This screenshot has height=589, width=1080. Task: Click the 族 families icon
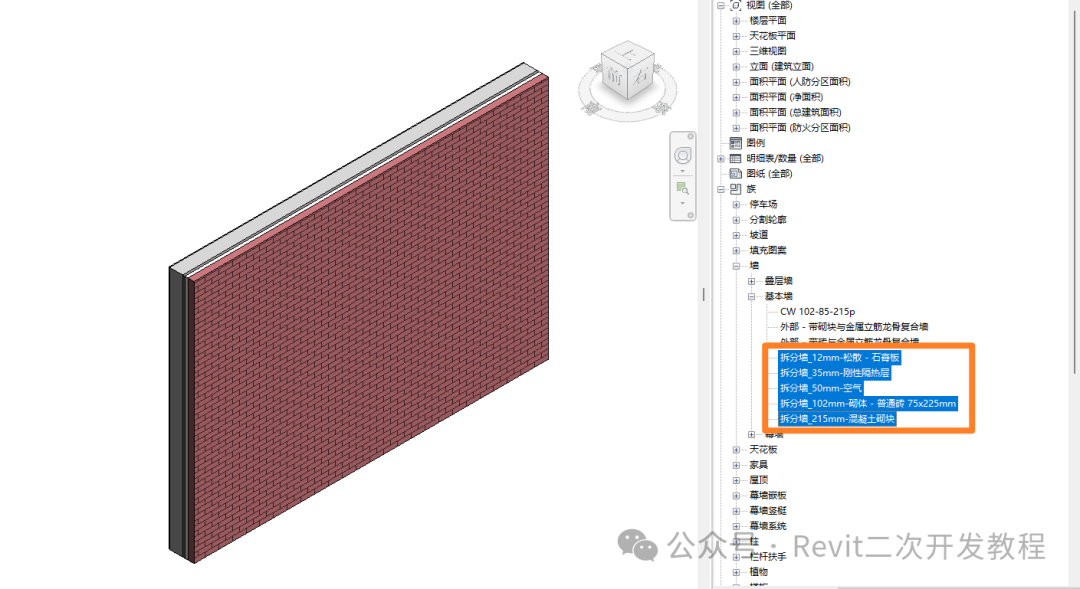pyautogui.click(x=735, y=189)
